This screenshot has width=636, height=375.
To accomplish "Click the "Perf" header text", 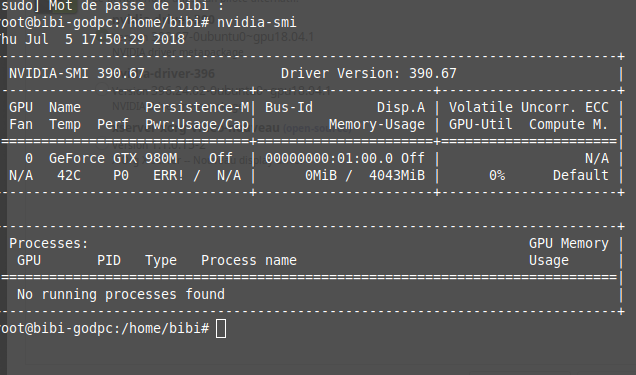I will pos(113,124).
